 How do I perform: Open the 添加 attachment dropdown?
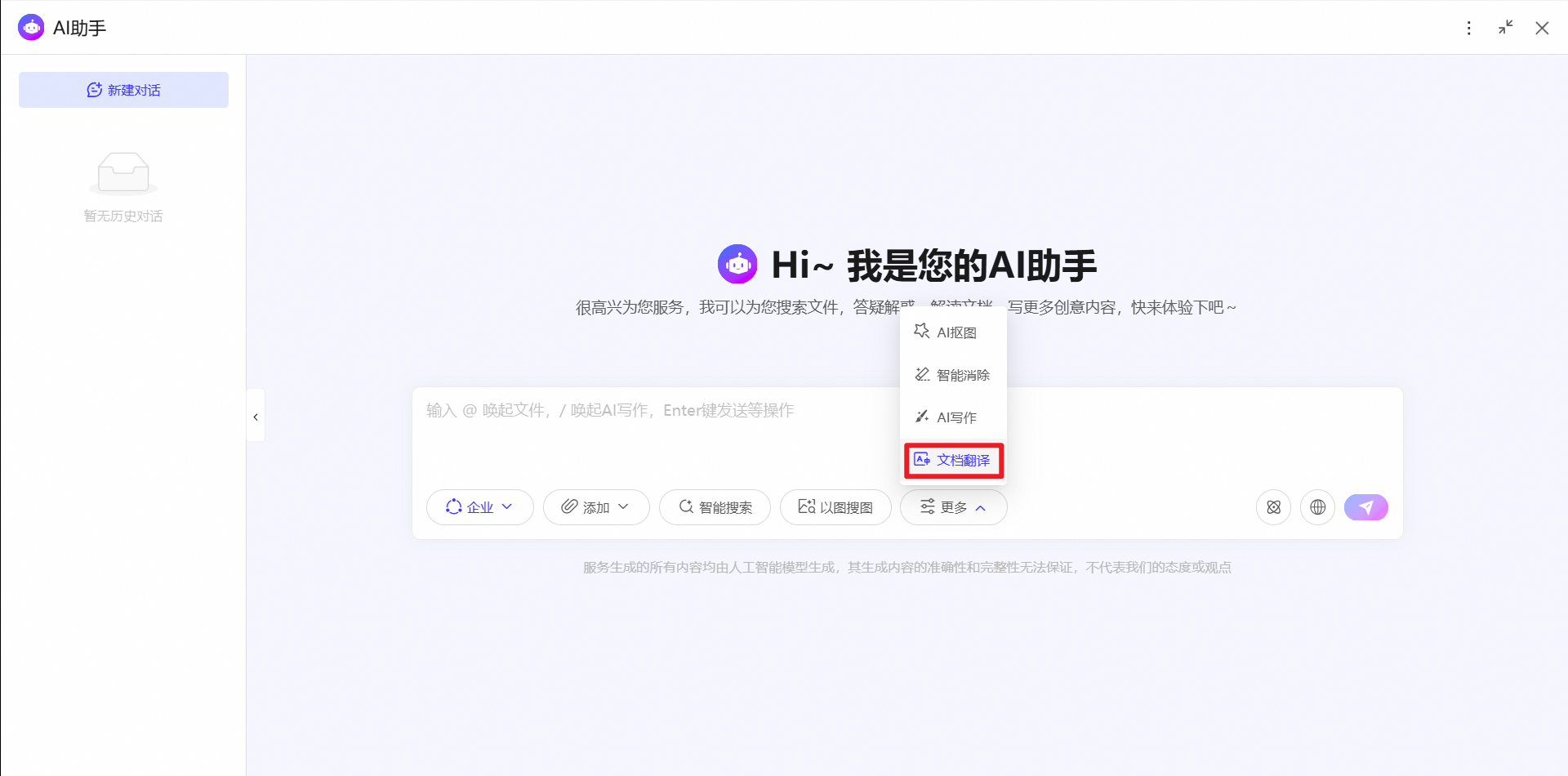pyautogui.click(x=596, y=507)
